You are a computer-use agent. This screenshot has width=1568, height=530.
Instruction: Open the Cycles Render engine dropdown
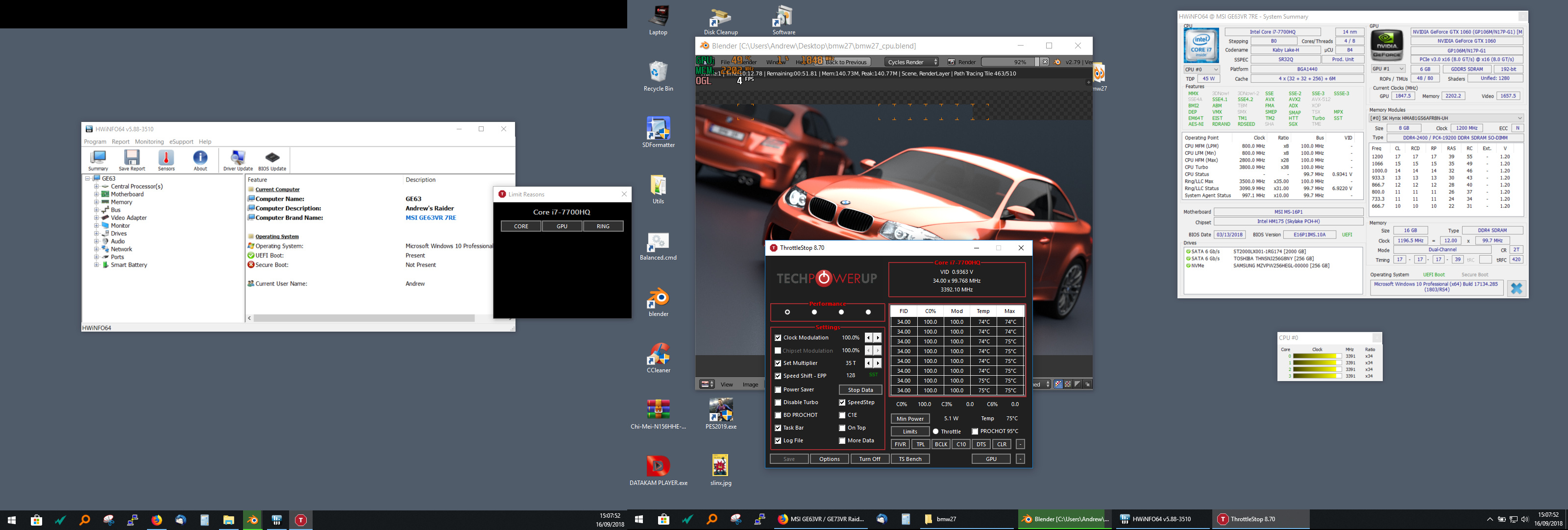click(912, 62)
